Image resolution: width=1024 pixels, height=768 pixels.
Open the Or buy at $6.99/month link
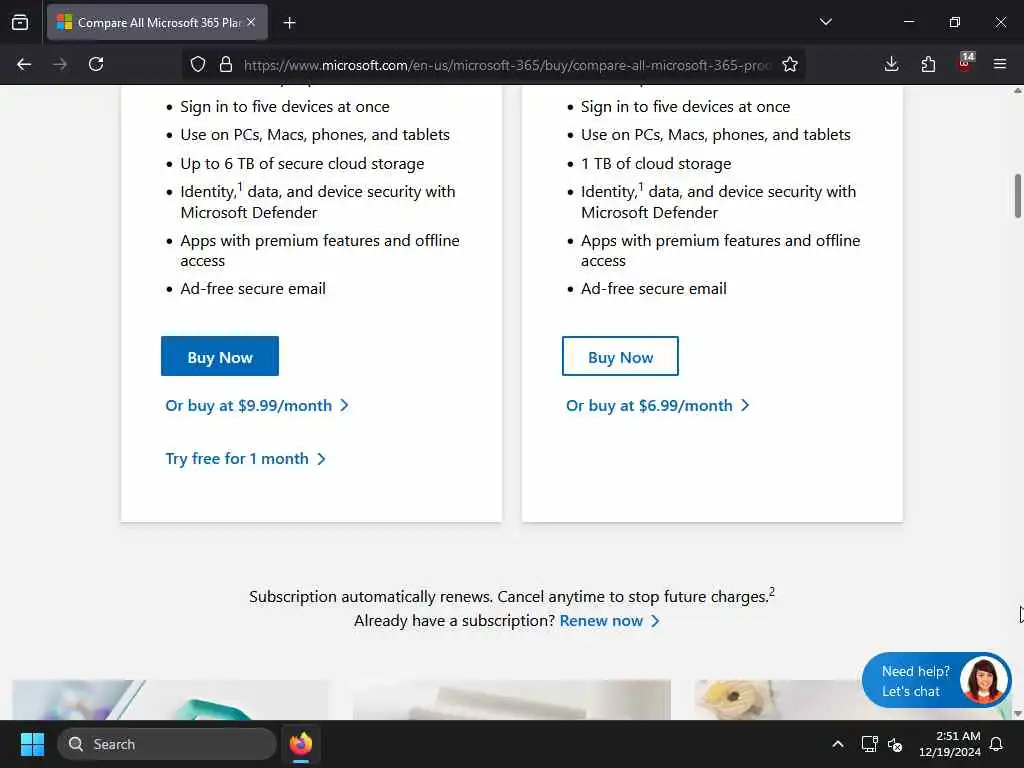(658, 406)
